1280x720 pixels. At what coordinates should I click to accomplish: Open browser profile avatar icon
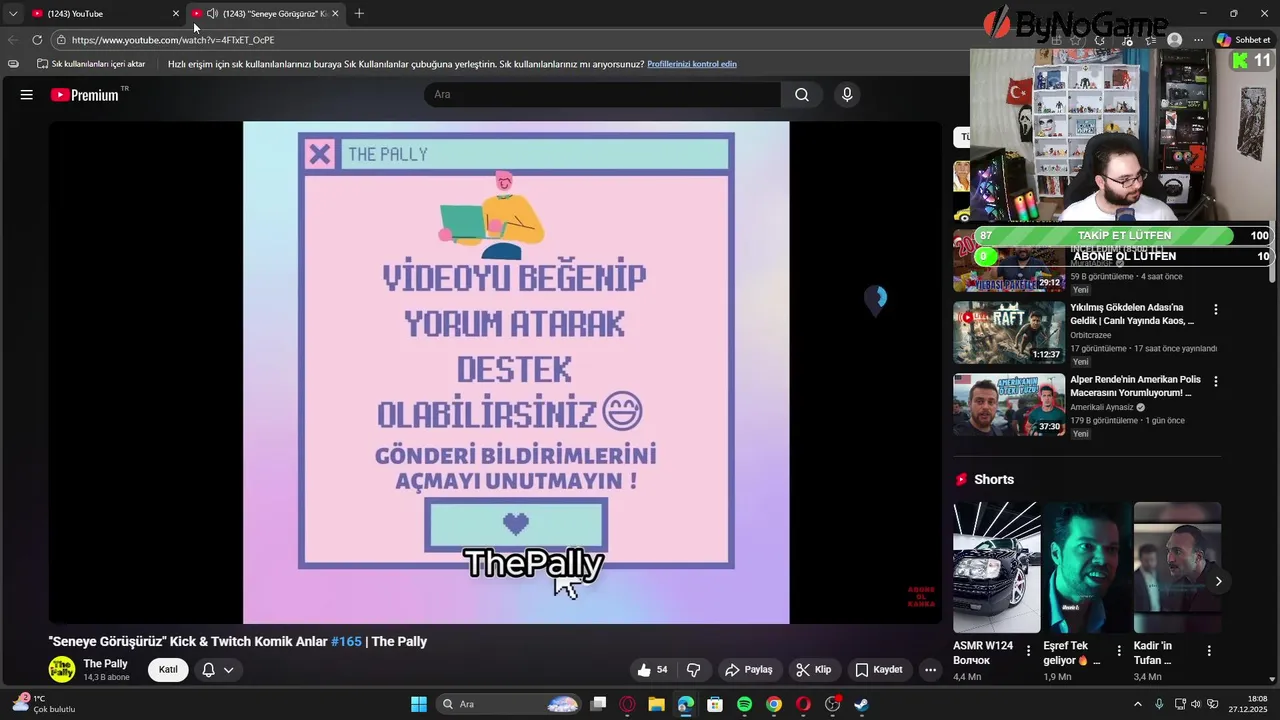[1174, 40]
